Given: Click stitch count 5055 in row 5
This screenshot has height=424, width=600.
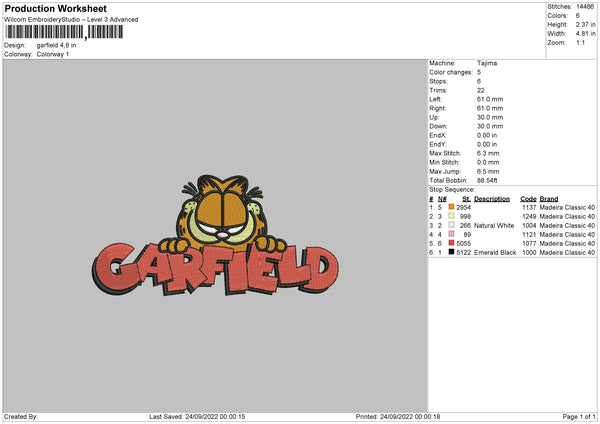Looking at the screenshot, I should (x=463, y=243).
